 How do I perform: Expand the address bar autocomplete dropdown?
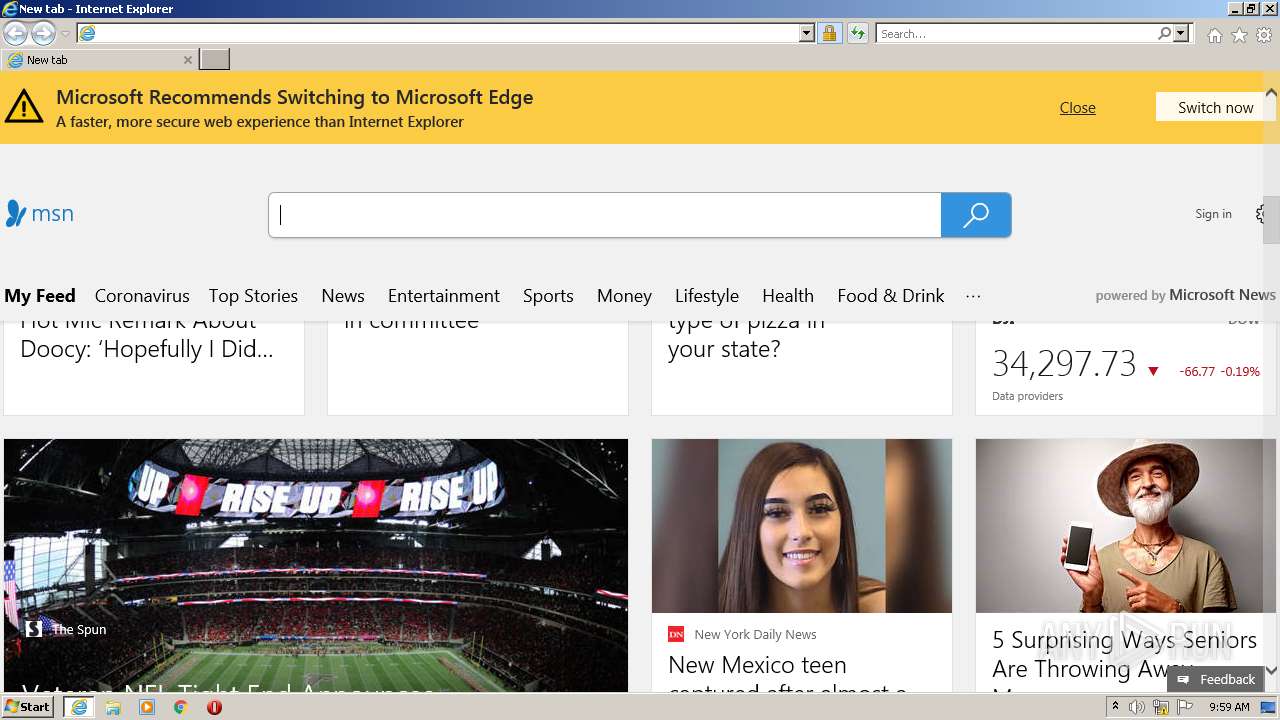point(807,33)
